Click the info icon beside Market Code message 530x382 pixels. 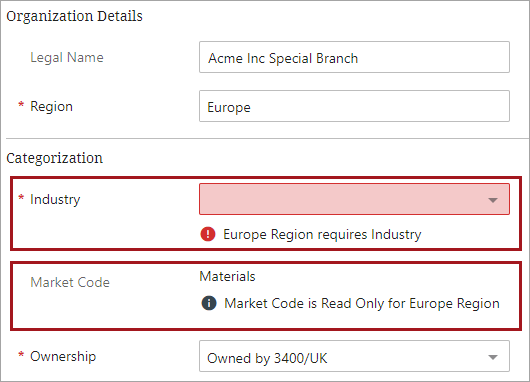pyautogui.click(x=209, y=303)
